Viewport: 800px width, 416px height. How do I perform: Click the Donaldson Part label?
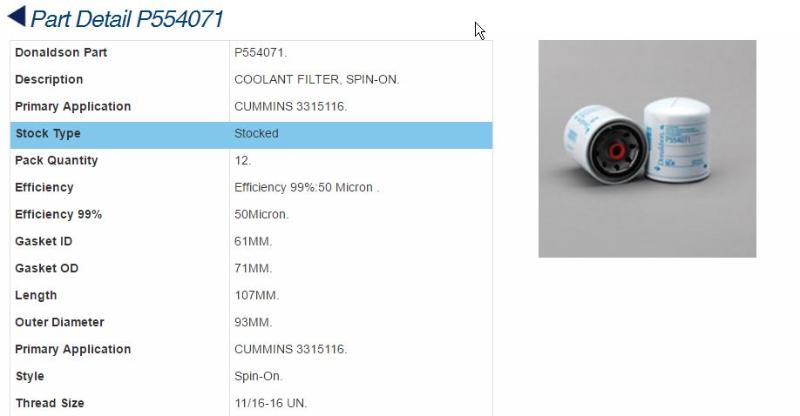click(x=61, y=53)
